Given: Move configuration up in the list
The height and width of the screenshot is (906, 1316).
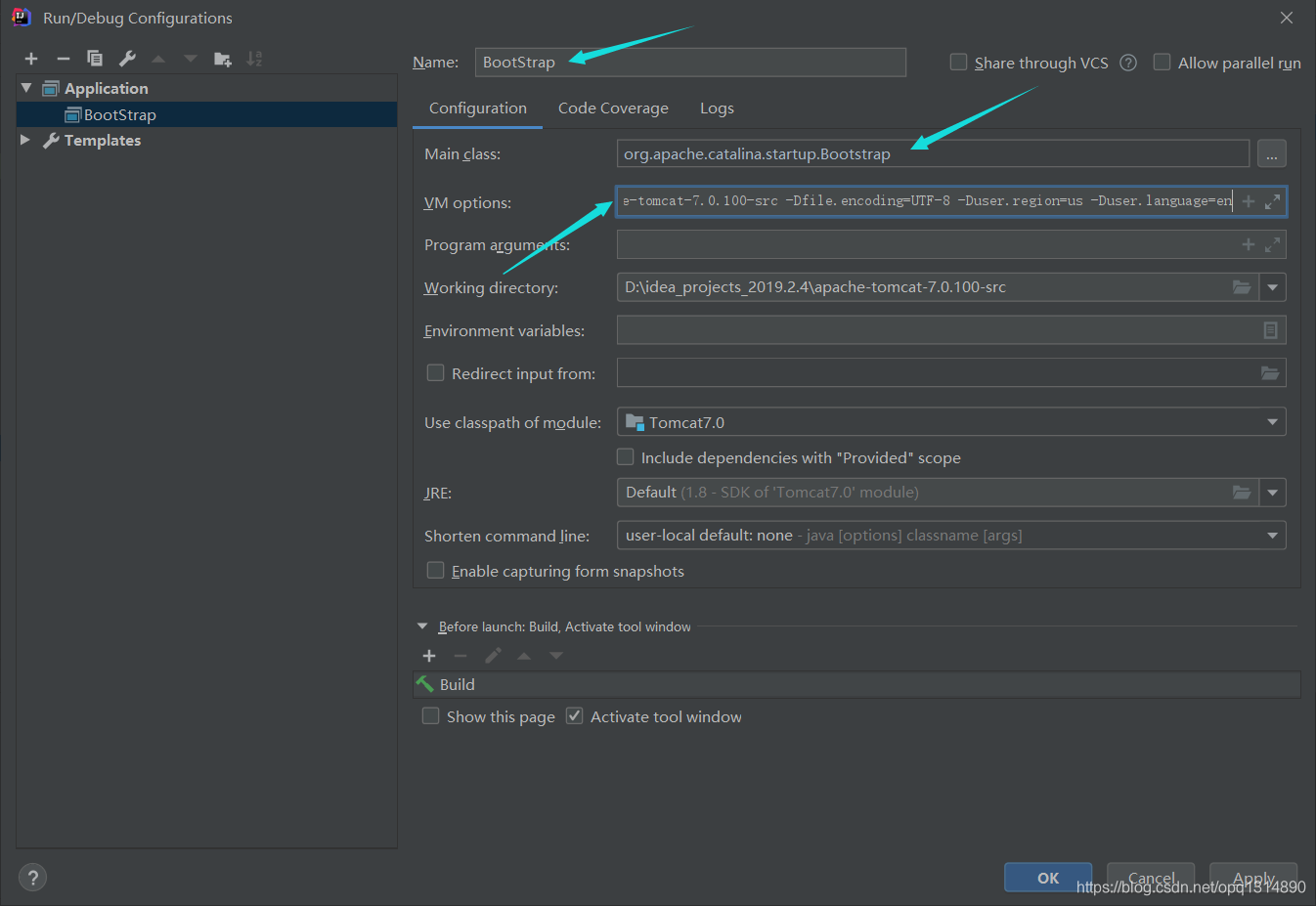Looking at the screenshot, I should 158,59.
